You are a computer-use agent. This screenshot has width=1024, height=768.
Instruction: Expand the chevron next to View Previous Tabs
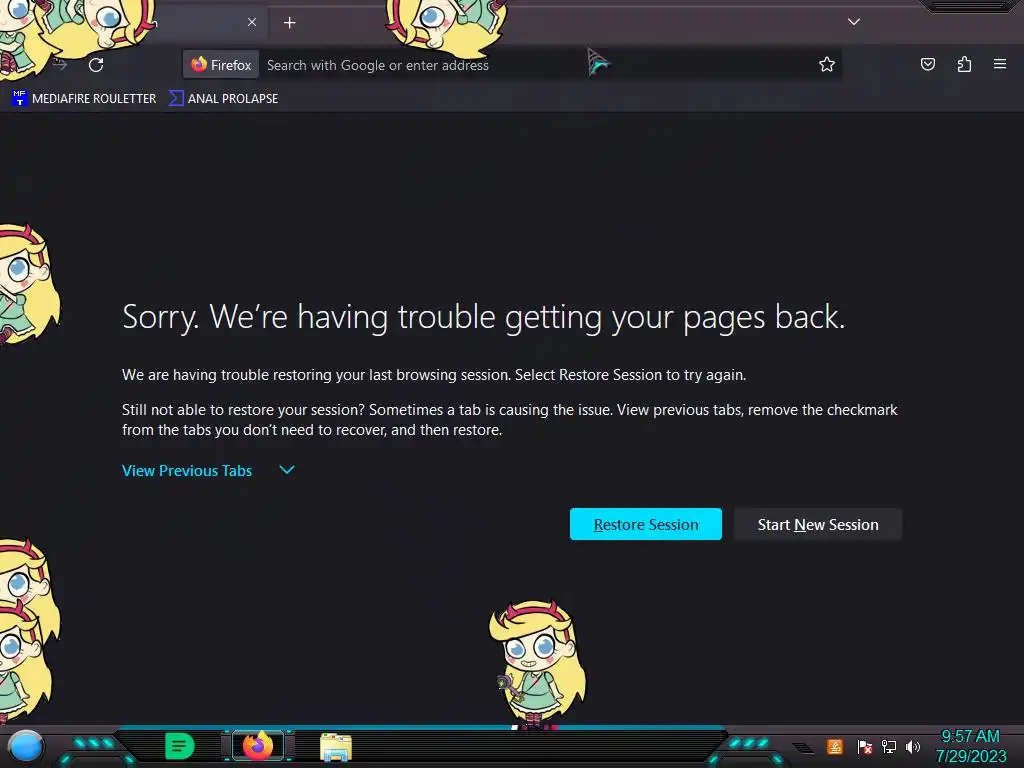(x=287, y=470)
